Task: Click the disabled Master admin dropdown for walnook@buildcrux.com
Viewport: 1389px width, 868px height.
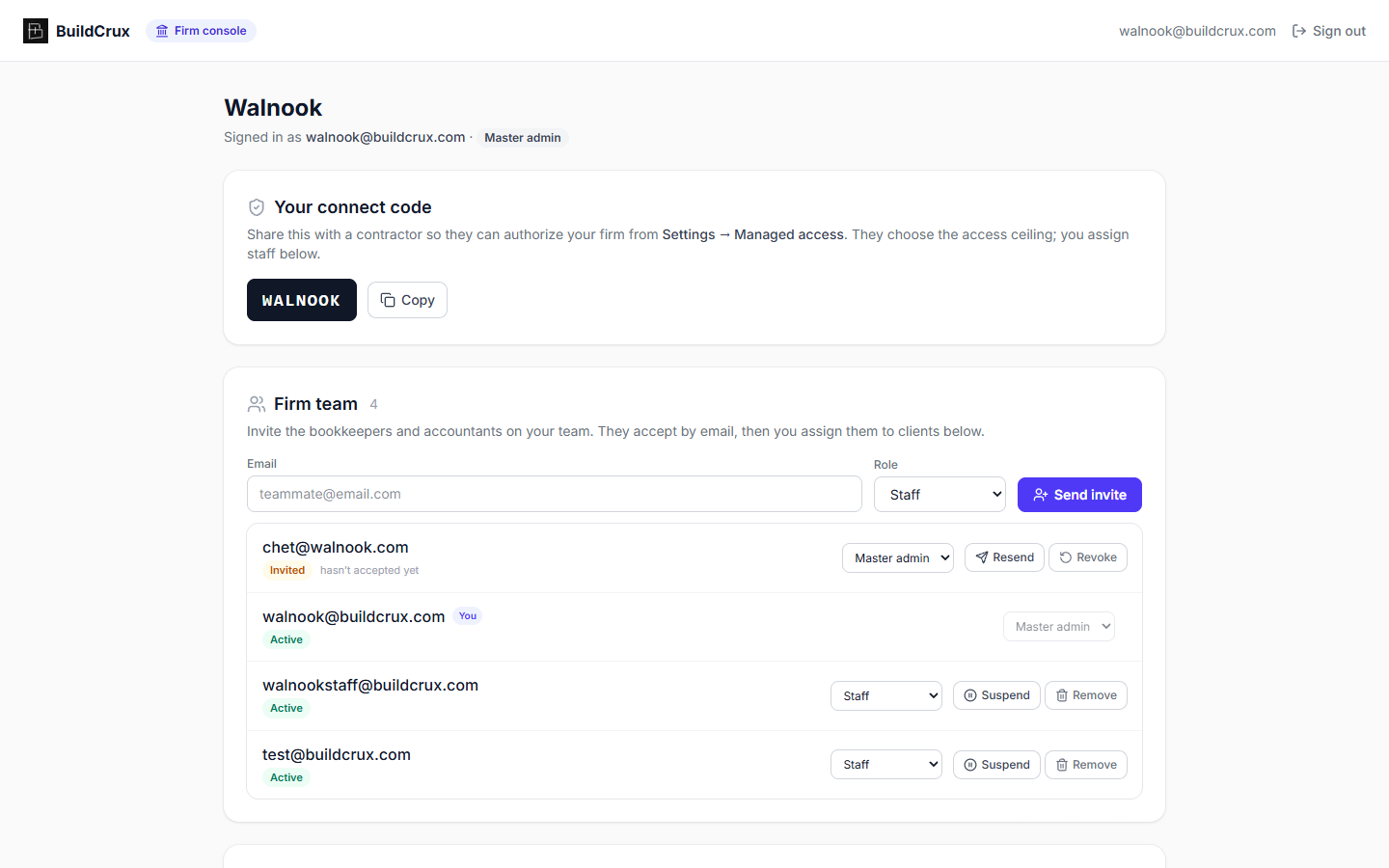Action: click(x=1059, y=627)
